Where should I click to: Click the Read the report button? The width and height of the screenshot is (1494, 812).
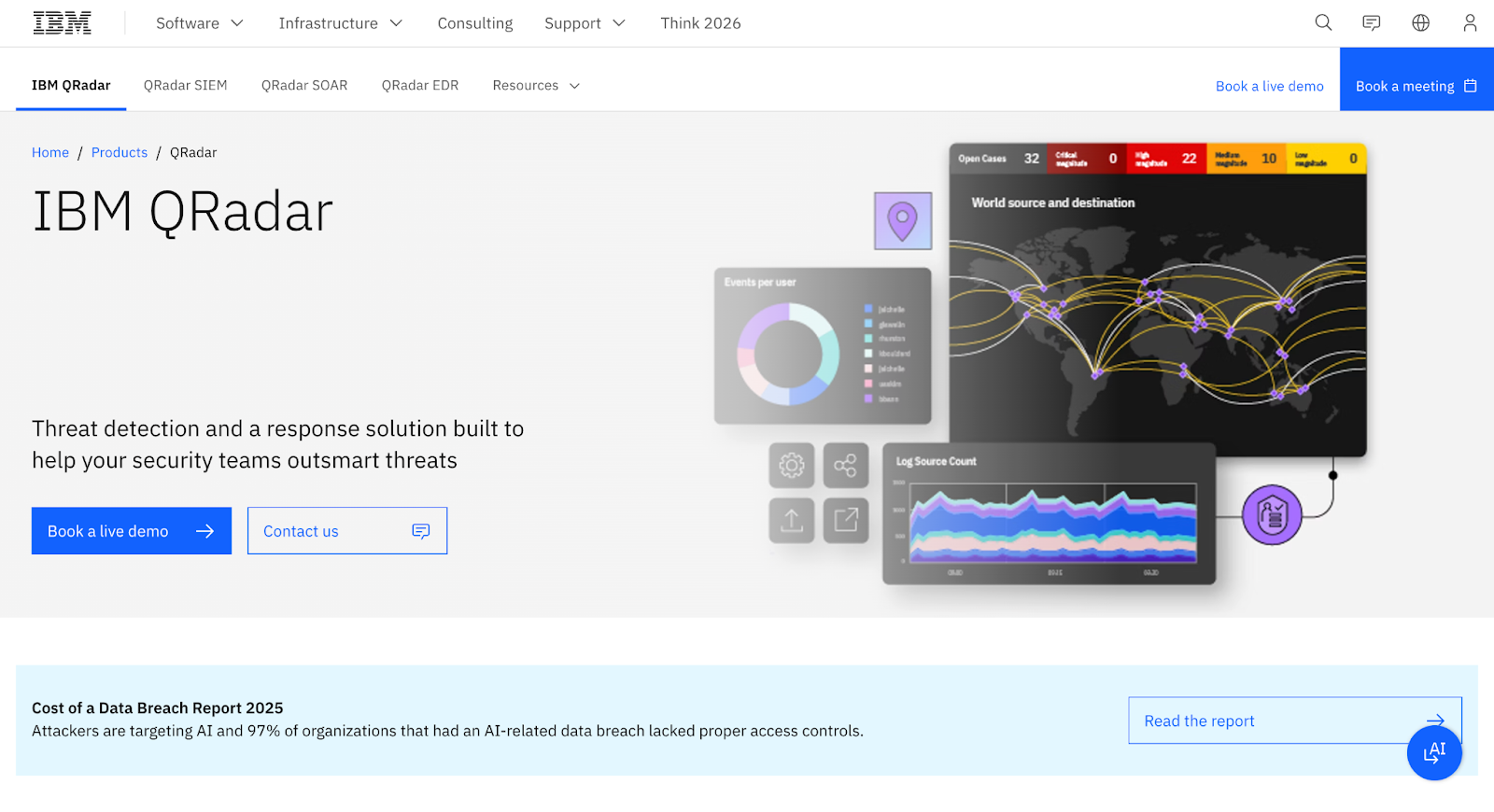pos(1294,721)
